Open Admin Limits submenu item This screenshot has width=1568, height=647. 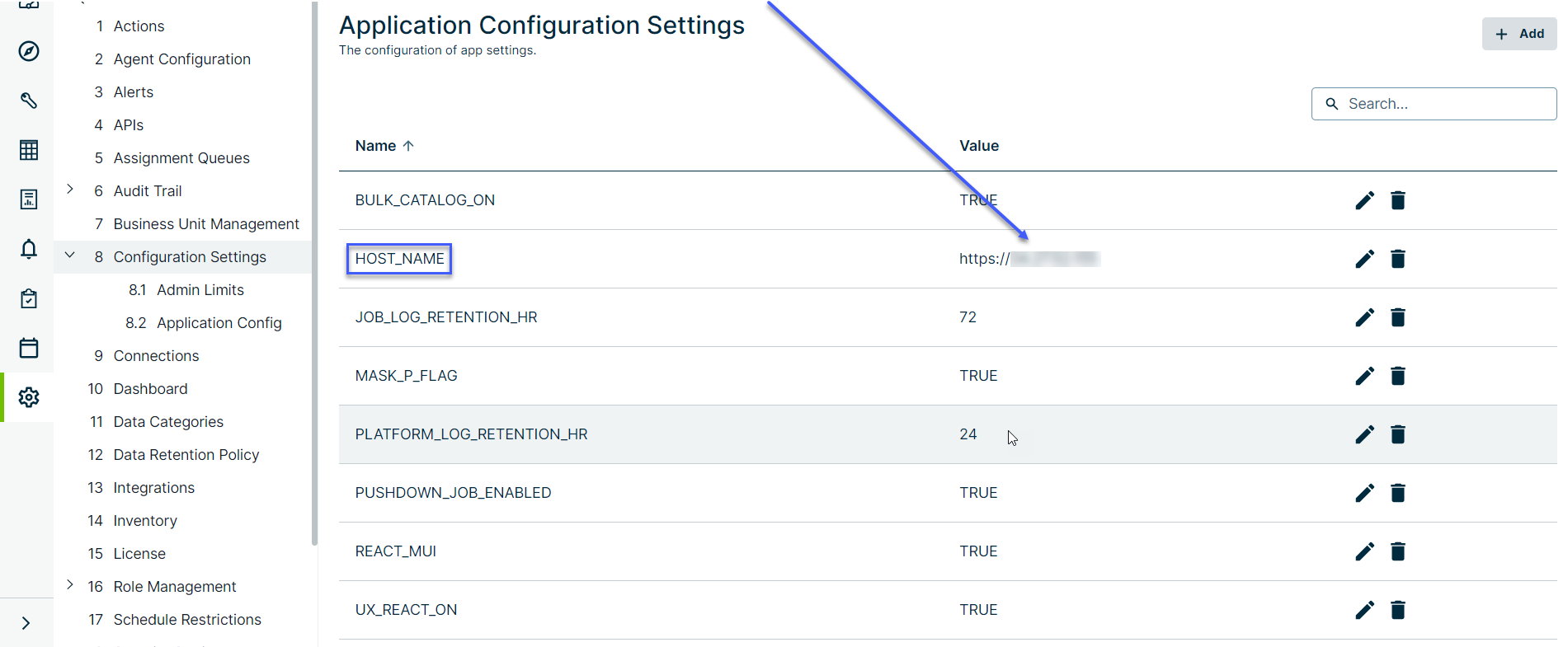200,290
